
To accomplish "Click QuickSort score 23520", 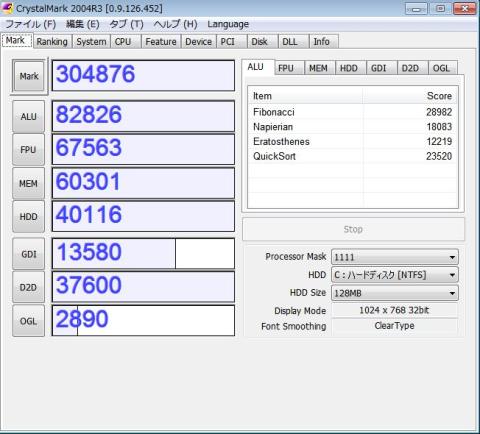I will point(439,156).
